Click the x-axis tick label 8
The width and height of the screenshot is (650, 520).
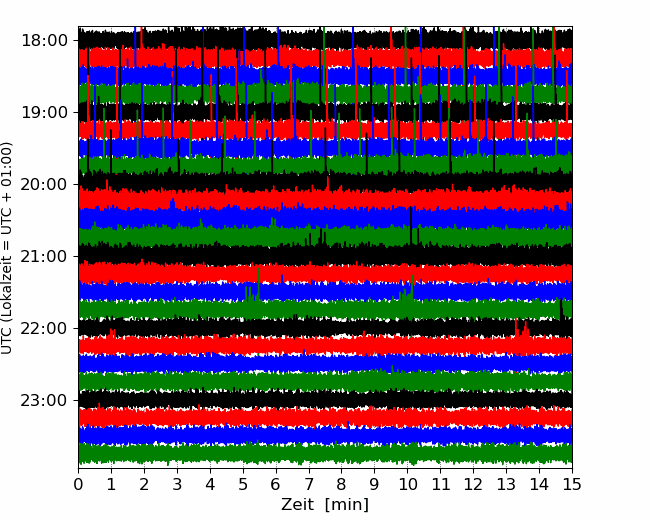click(x=342, y=484)
